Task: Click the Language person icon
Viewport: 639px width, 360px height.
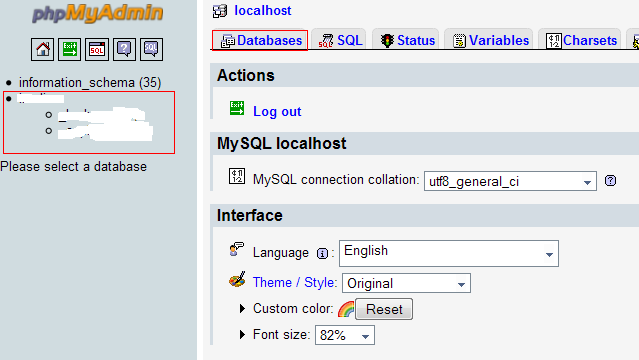Action: pos(236,249)
